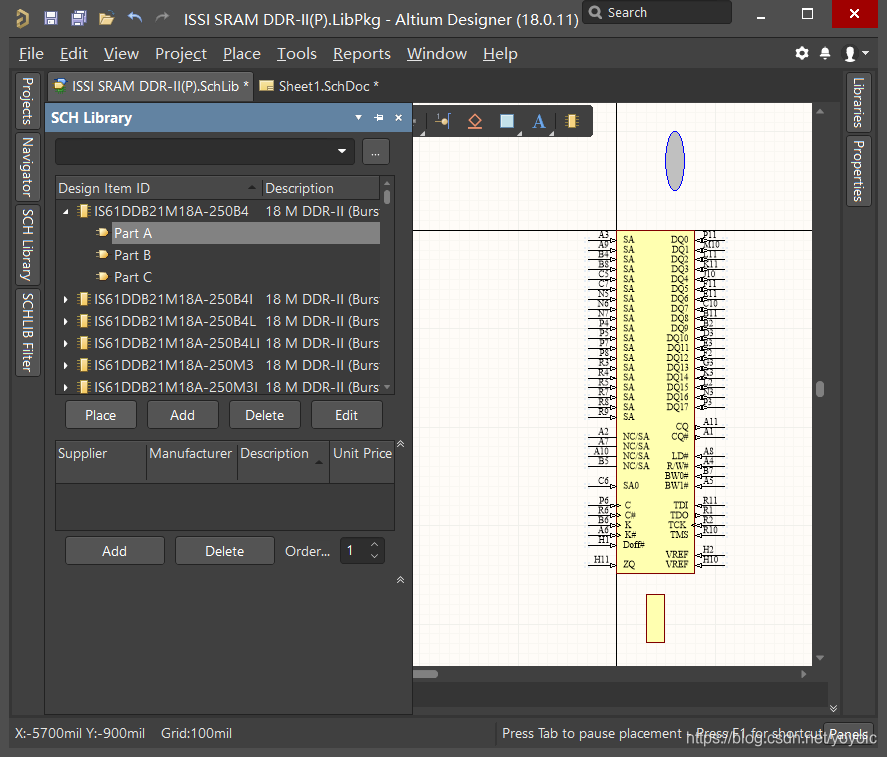Collapse the lower section double chevron
Viewport: 887px width, 757px height.
coord(401,579)
